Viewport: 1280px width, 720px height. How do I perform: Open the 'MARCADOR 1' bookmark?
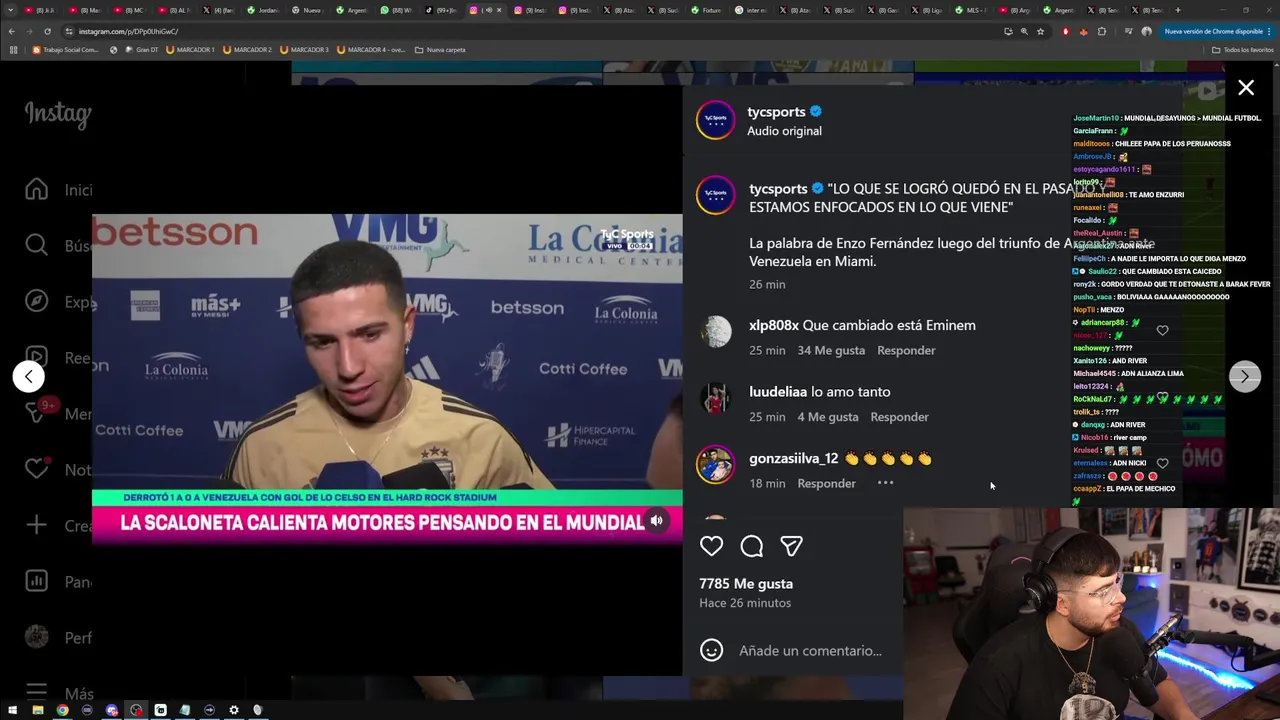190,49
